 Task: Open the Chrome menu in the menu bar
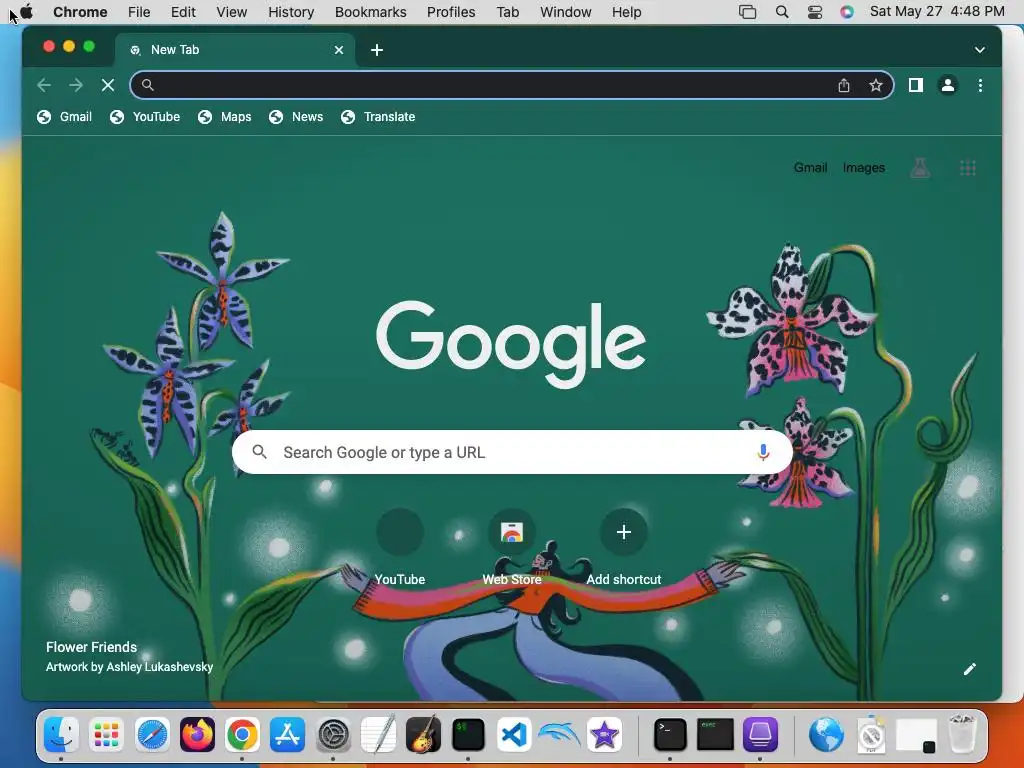point(80,12)
